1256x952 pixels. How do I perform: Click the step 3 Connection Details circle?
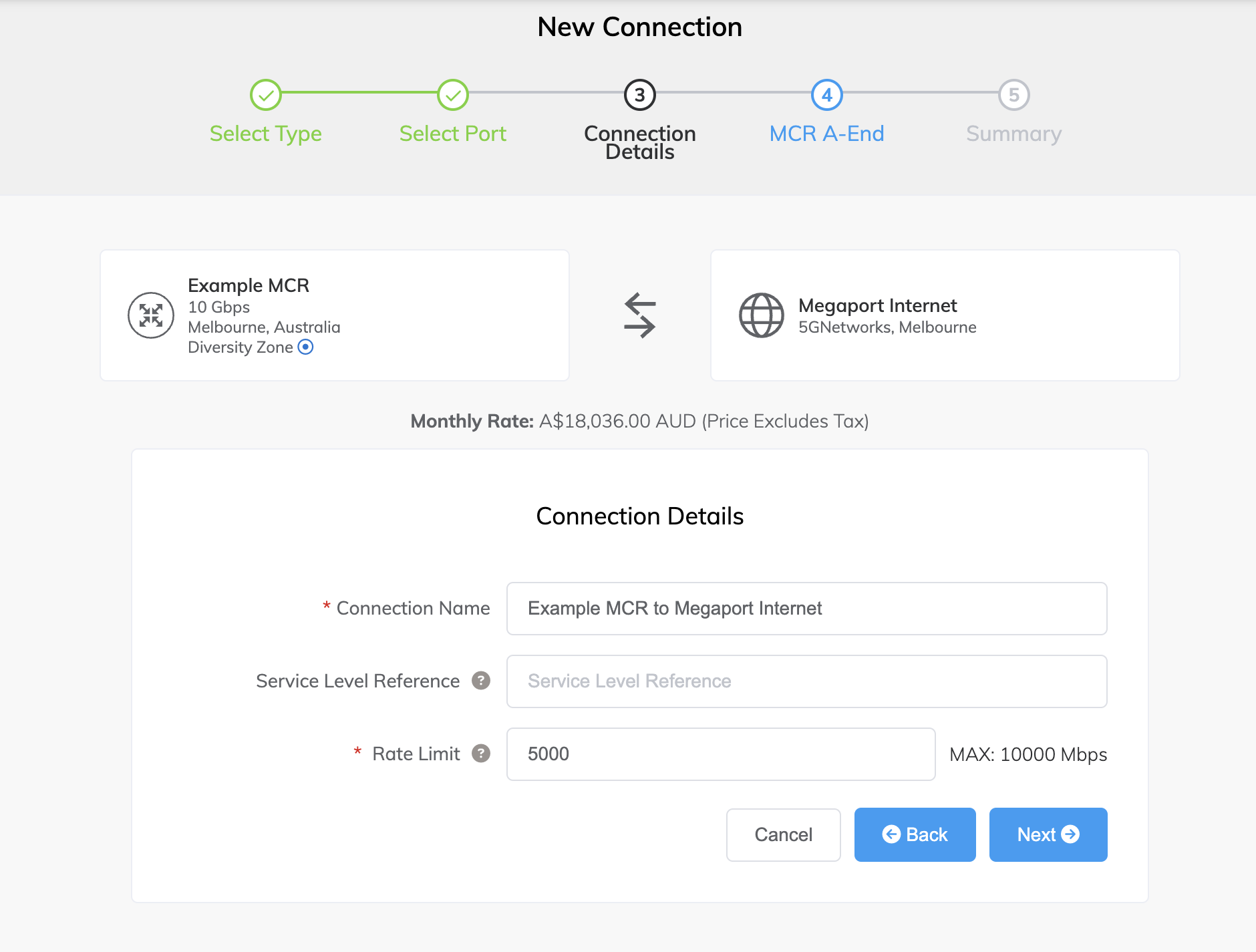point(640,95)
